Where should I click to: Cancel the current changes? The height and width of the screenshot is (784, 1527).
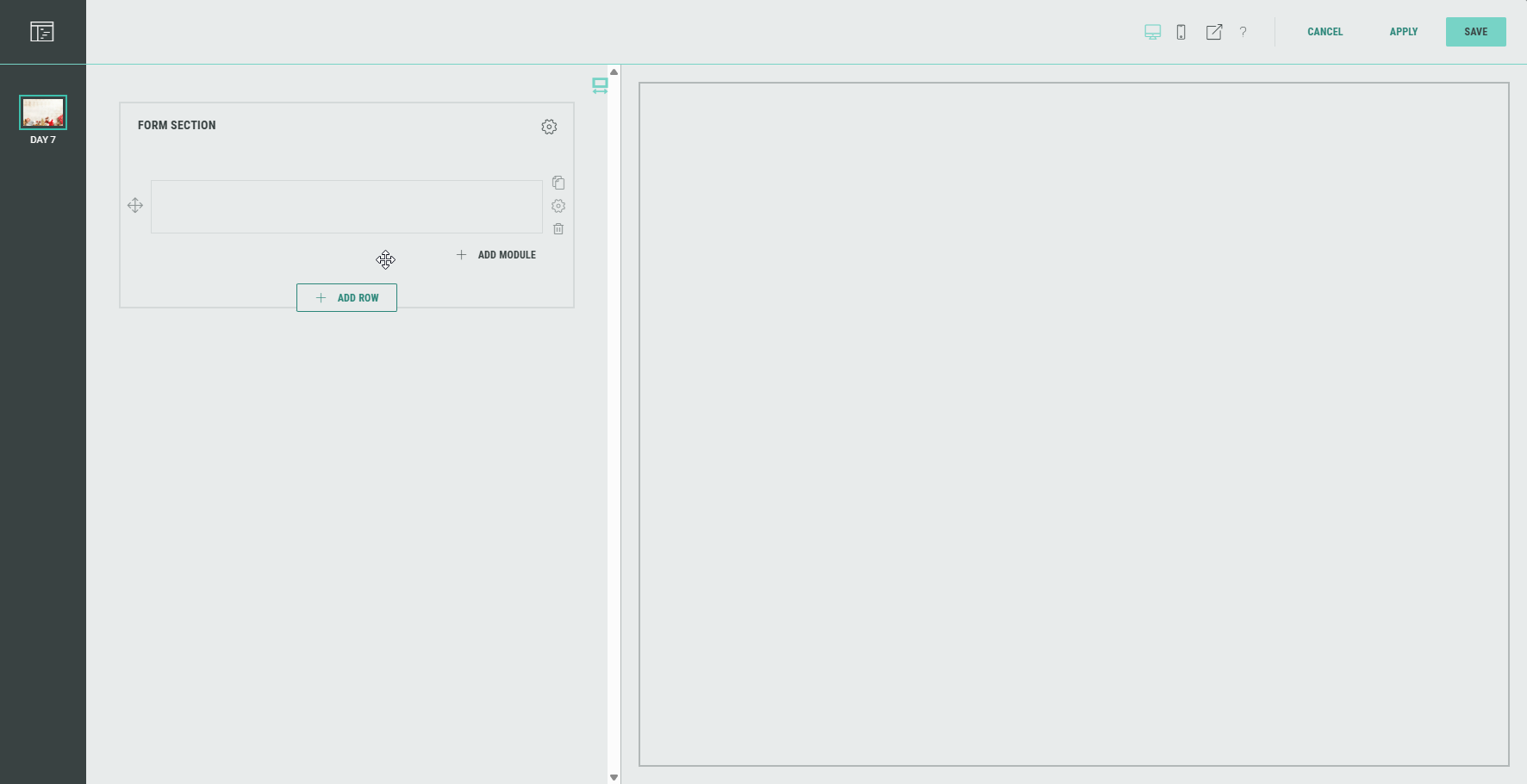(1324, 32)
